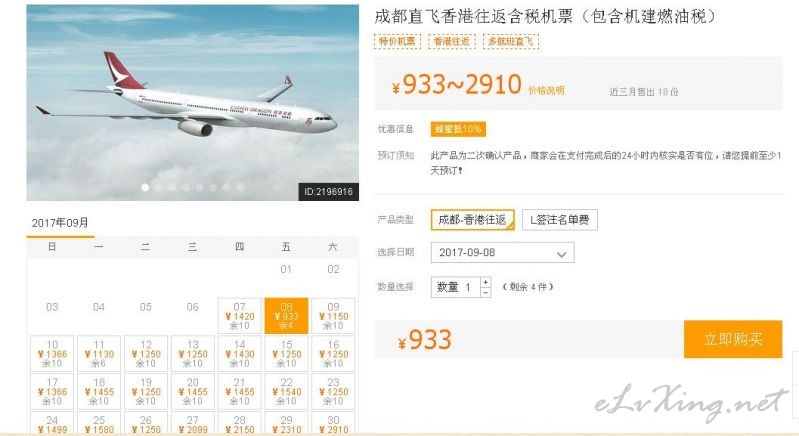Click the Cathay Dragon airplane photo

pos(193,103)
